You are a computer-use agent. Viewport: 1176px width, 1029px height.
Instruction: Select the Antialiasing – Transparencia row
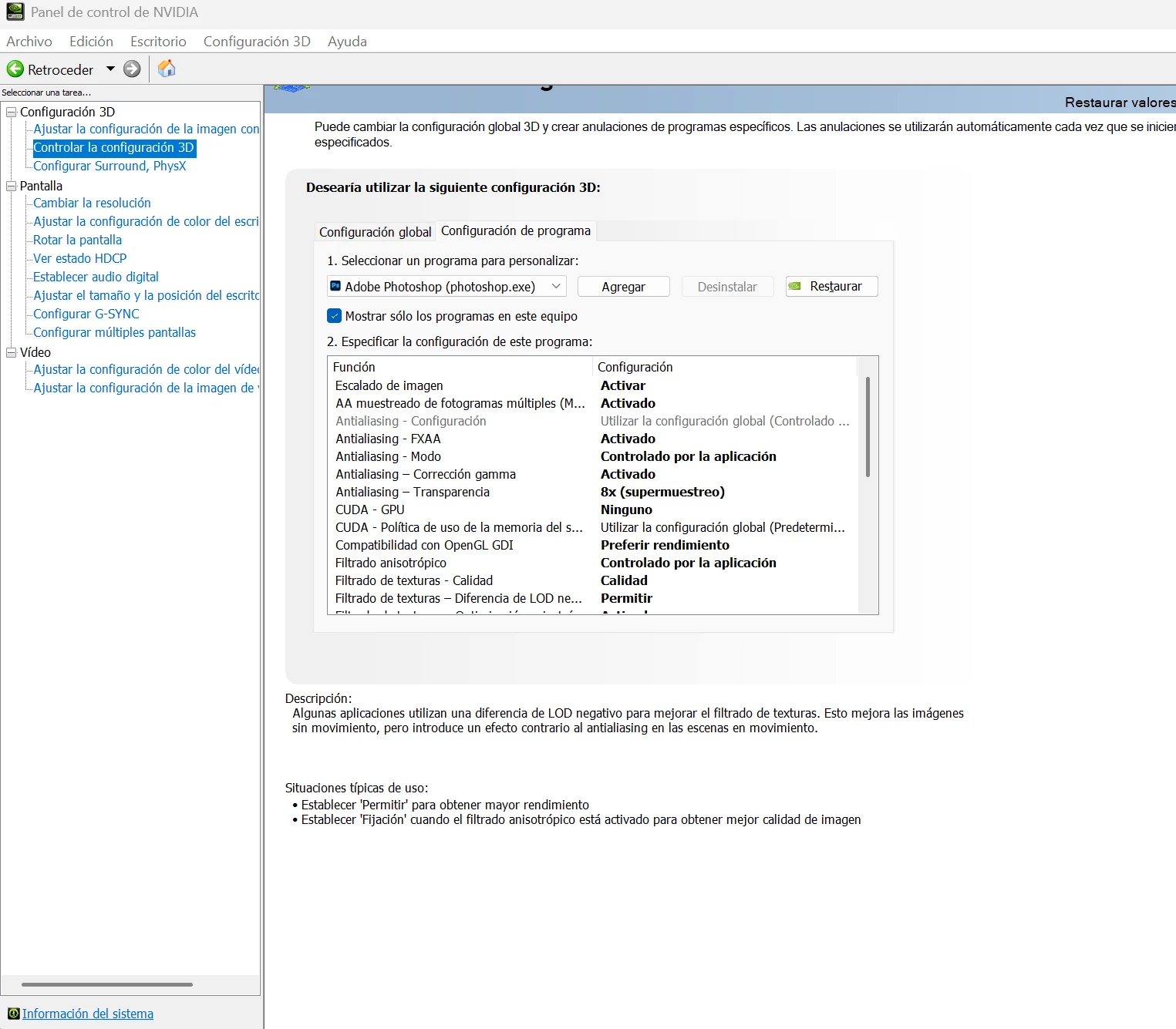[592, 492]
